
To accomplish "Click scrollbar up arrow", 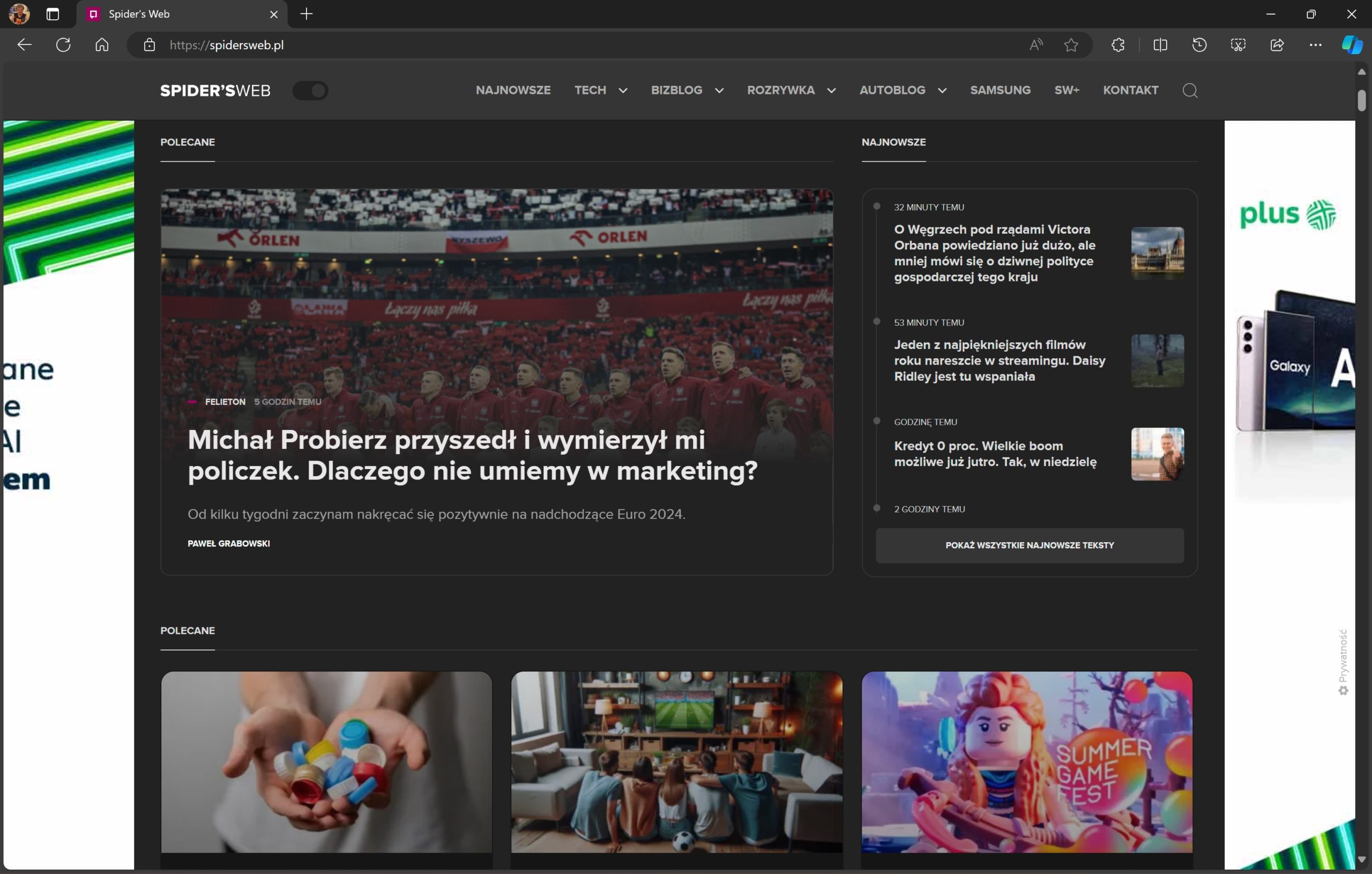I will (1361, 72).
